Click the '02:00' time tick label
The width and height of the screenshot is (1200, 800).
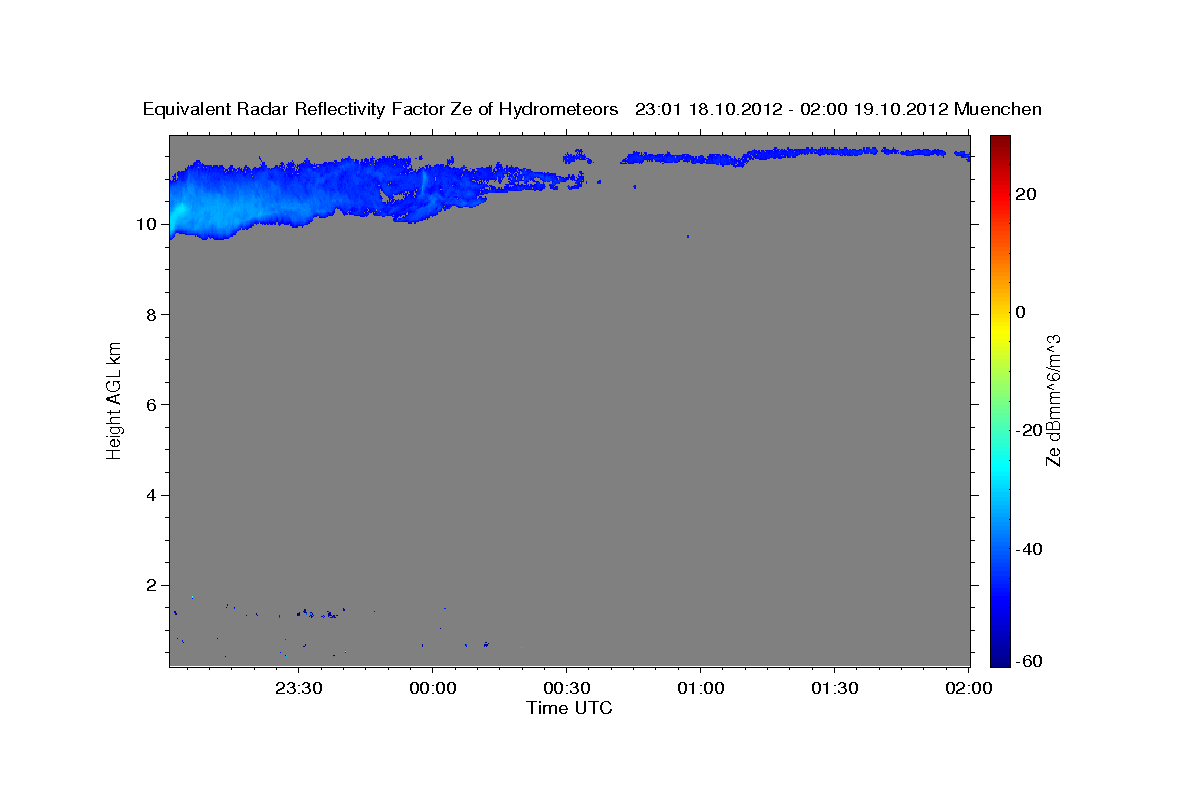click(x=969, y=688)
